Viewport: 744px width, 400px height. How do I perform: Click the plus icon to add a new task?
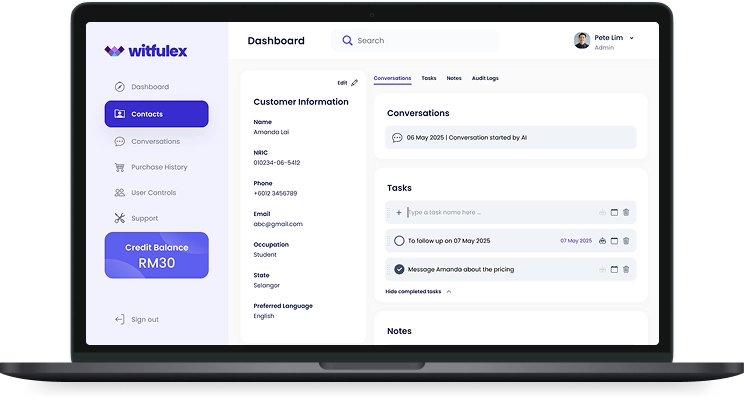coord(399,212)
